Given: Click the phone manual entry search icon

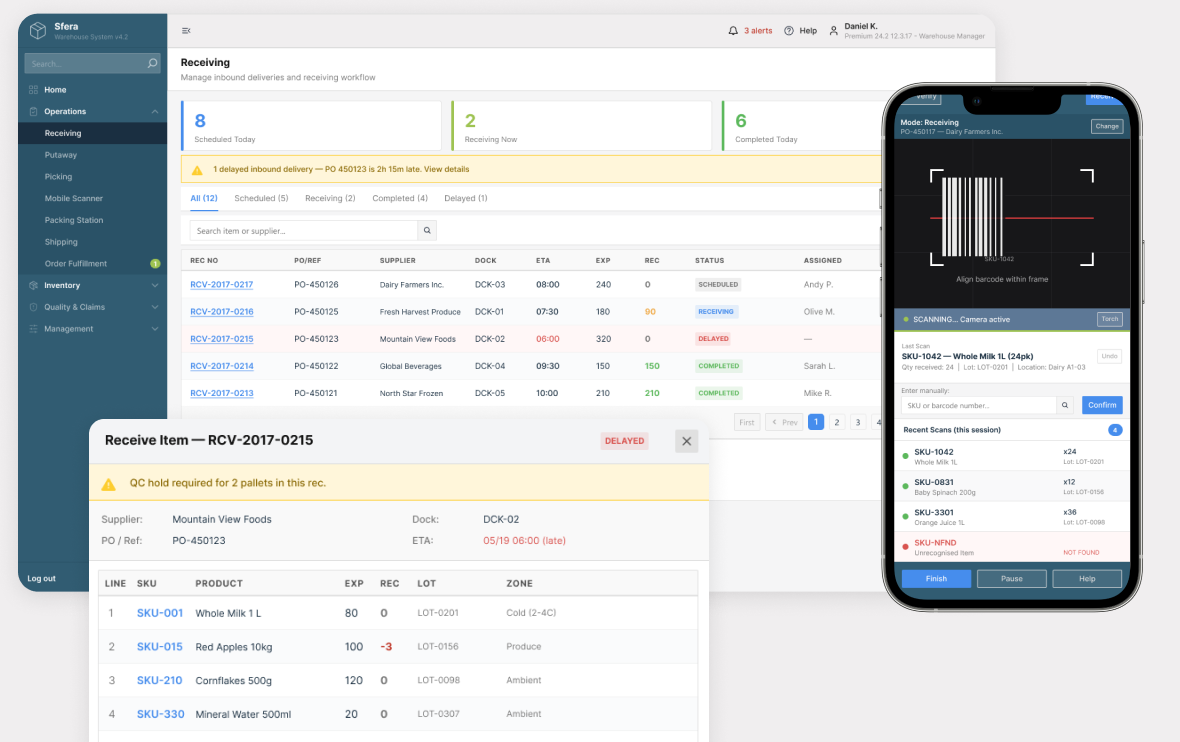Looking at the screenshot, I should coord(1065,405).
